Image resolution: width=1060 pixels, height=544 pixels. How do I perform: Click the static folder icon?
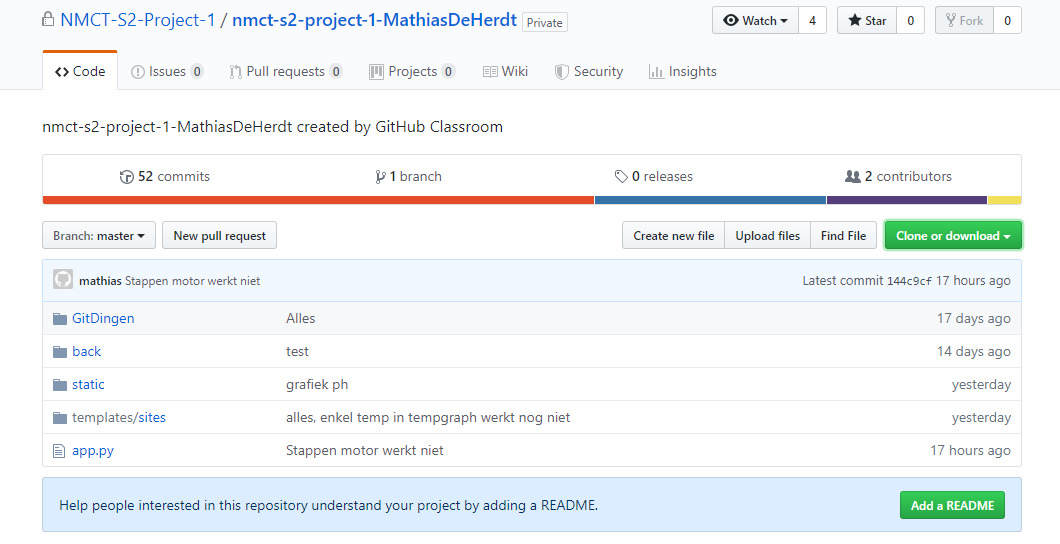pos(59,385)
